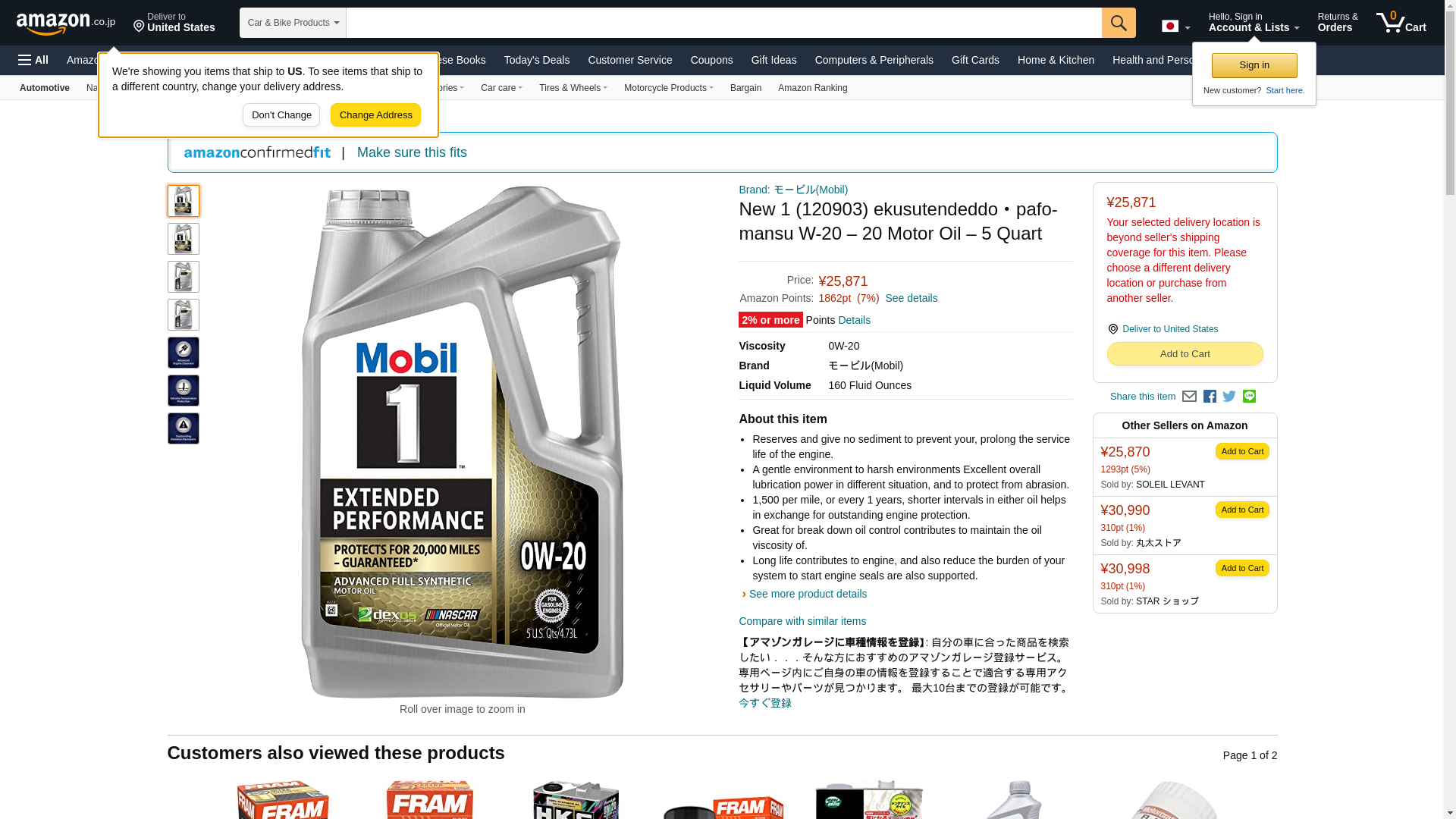
Task: Select the second product thumbnail image
Action: click(183, 239)
